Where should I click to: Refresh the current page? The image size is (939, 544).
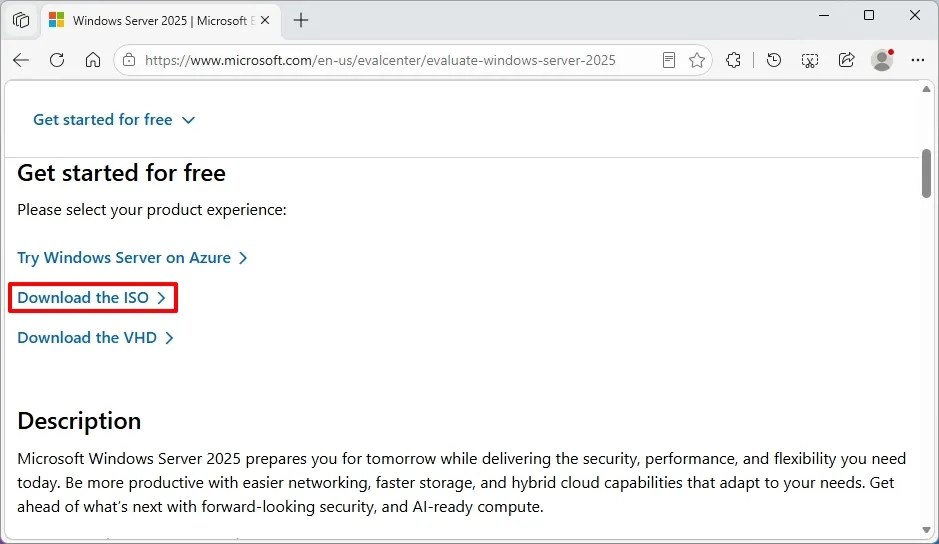(57, 60)
